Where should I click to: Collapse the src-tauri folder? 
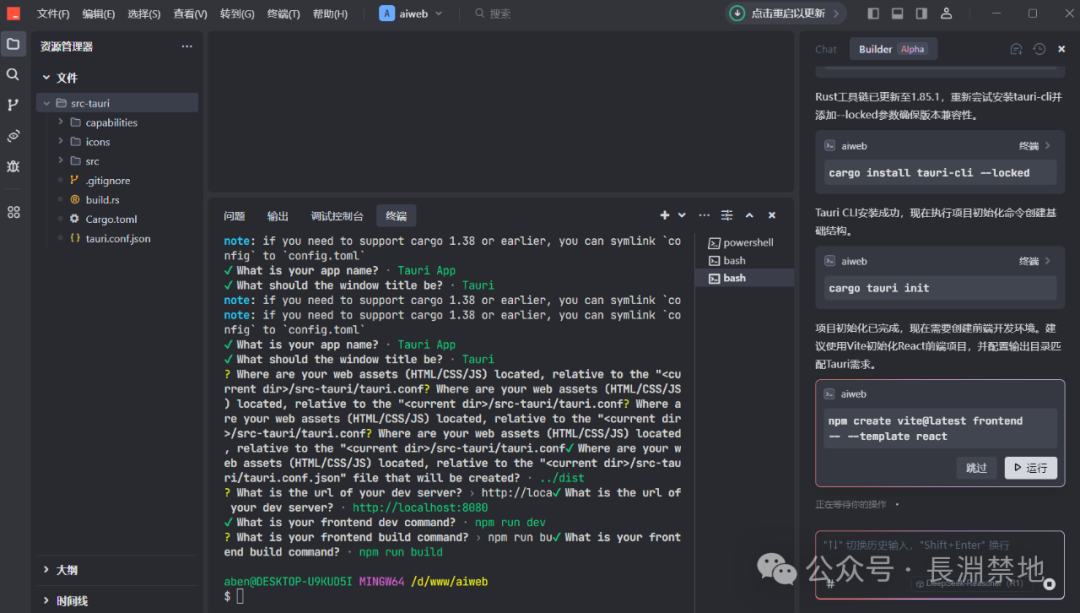117,103
